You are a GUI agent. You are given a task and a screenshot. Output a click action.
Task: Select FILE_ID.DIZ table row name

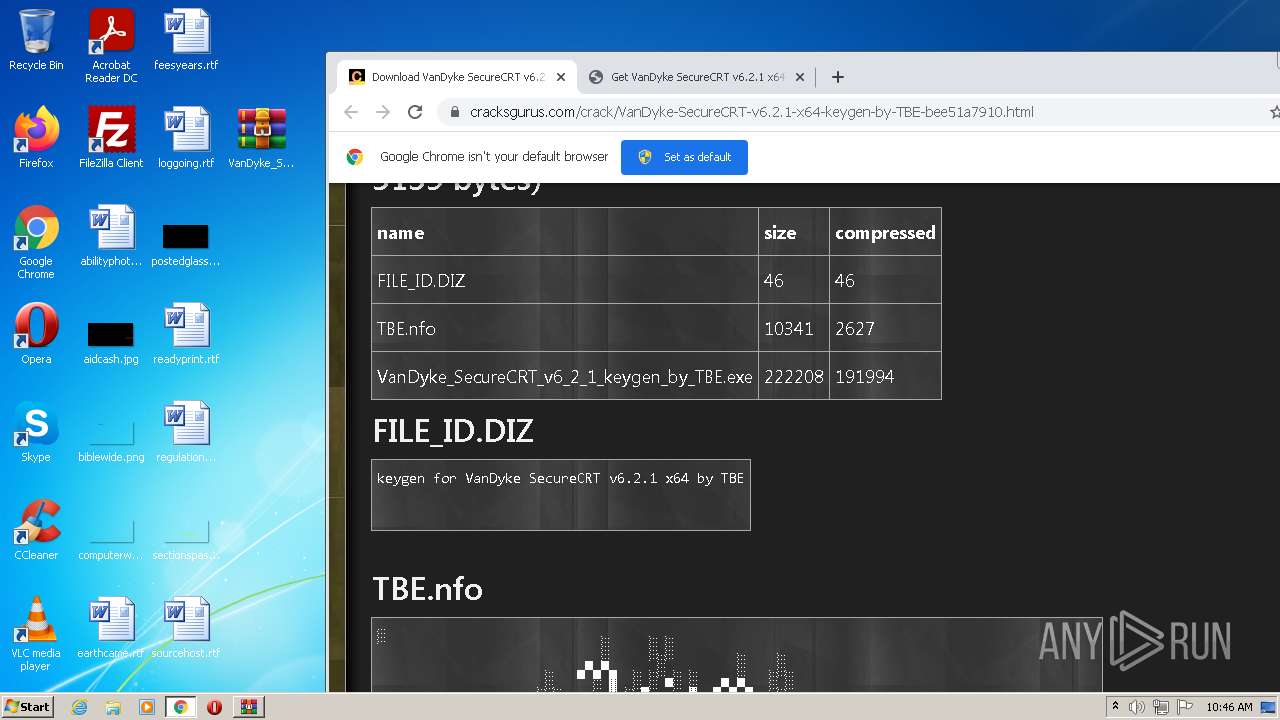click(565, 280)
